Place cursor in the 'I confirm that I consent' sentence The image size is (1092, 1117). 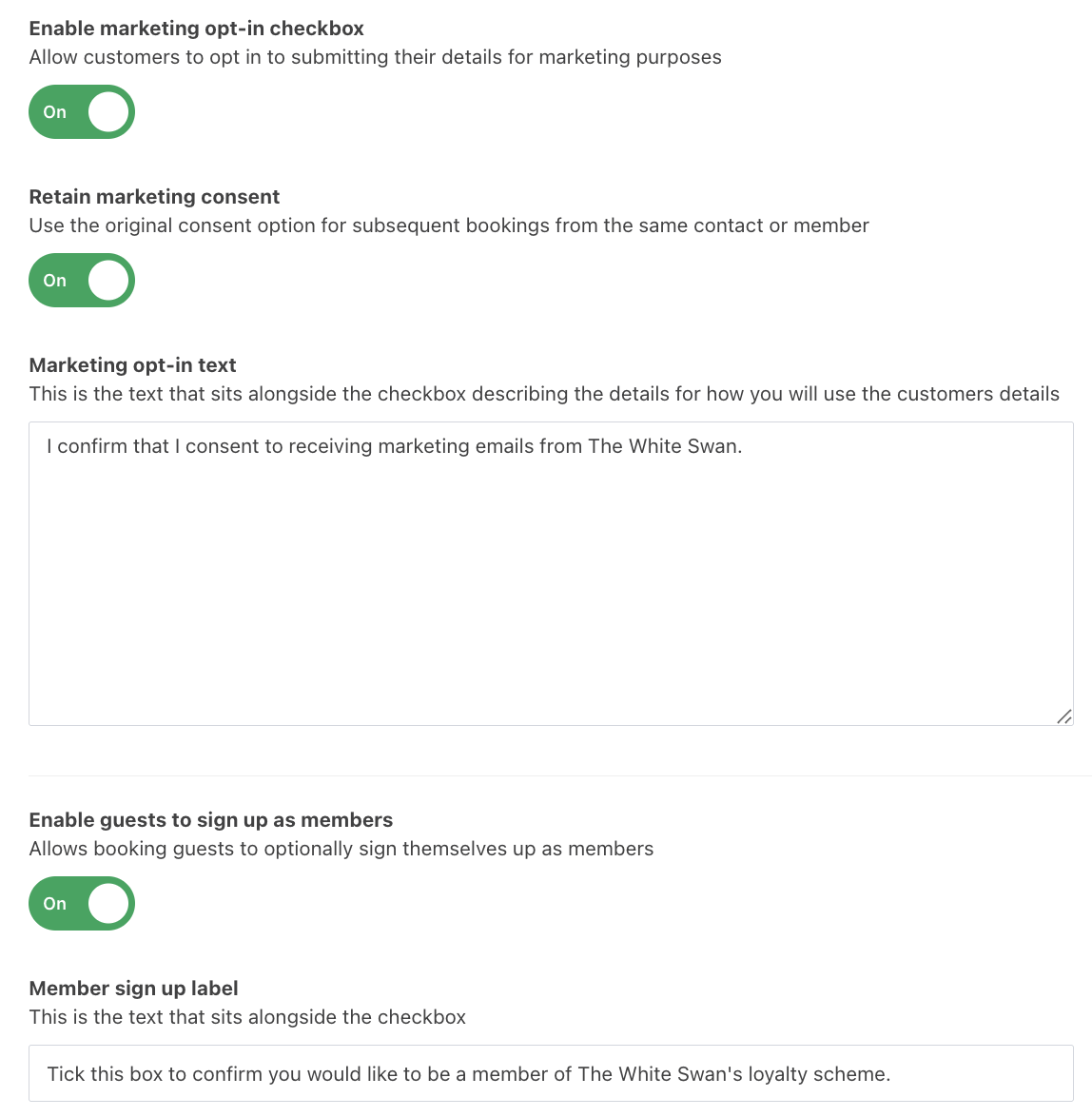point(395,446)
